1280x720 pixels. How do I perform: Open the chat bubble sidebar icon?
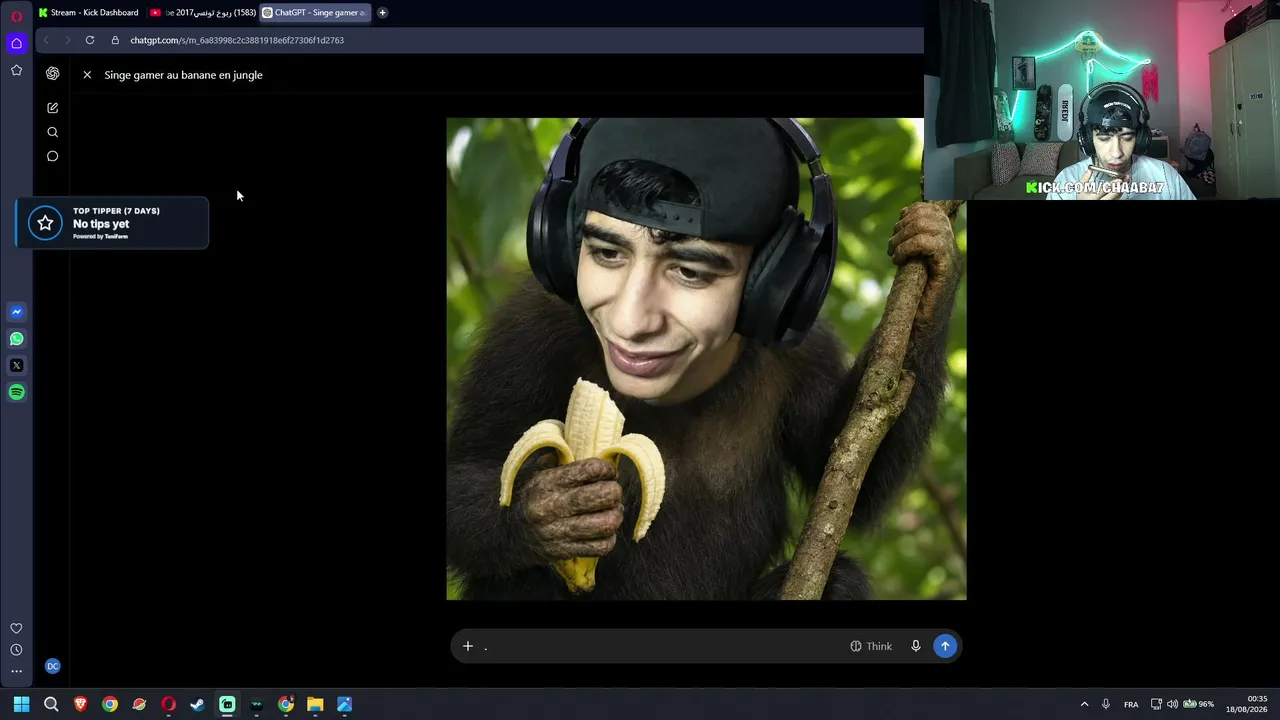pyautogui.click(x=52, y=156)
